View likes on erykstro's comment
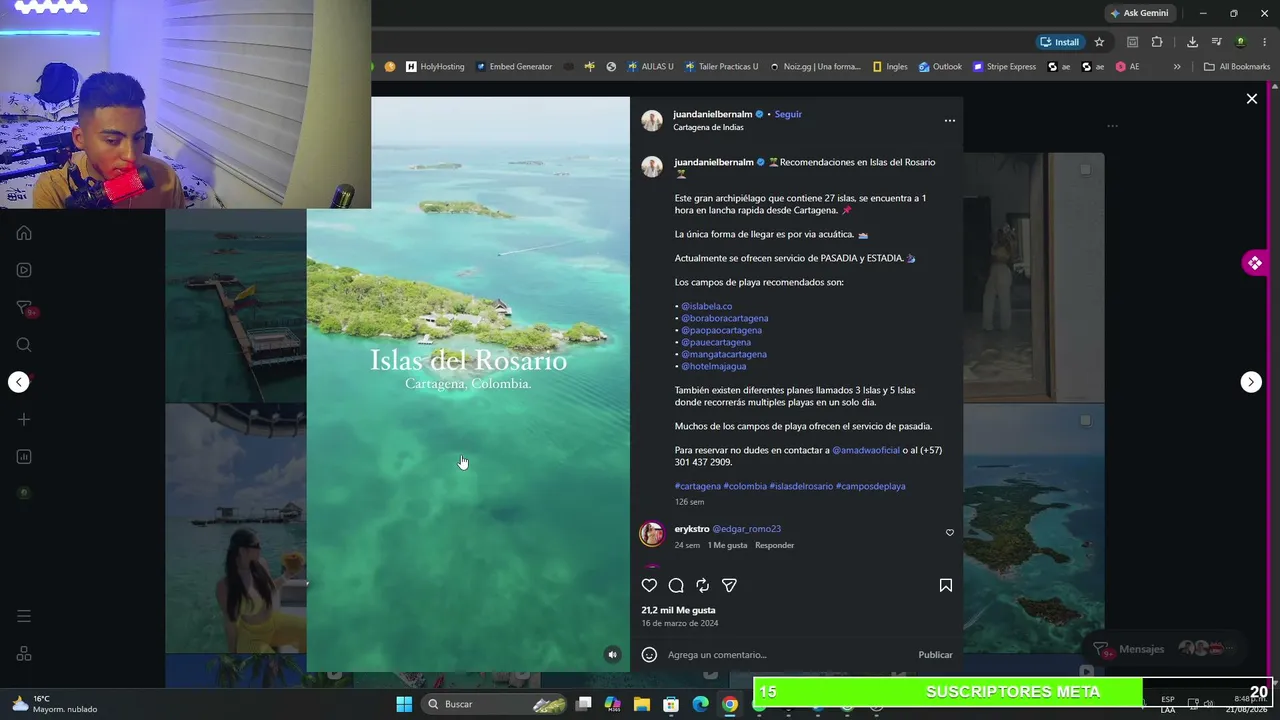This screenshot has height=720, width=1280. (727, 545)
